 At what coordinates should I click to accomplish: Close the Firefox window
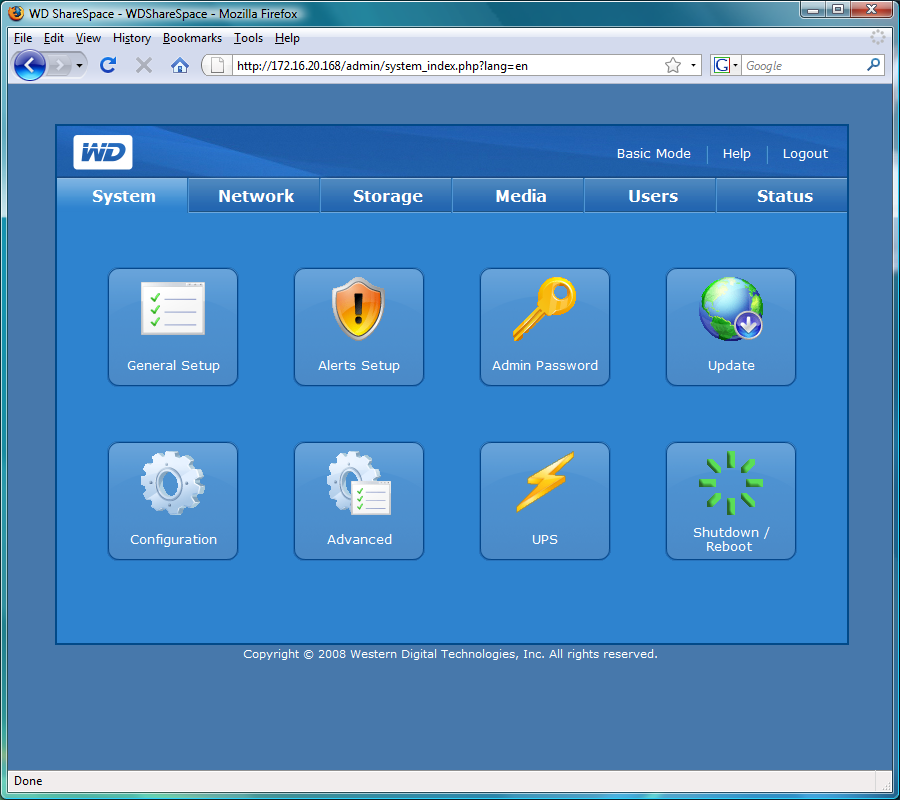point(871,10)
